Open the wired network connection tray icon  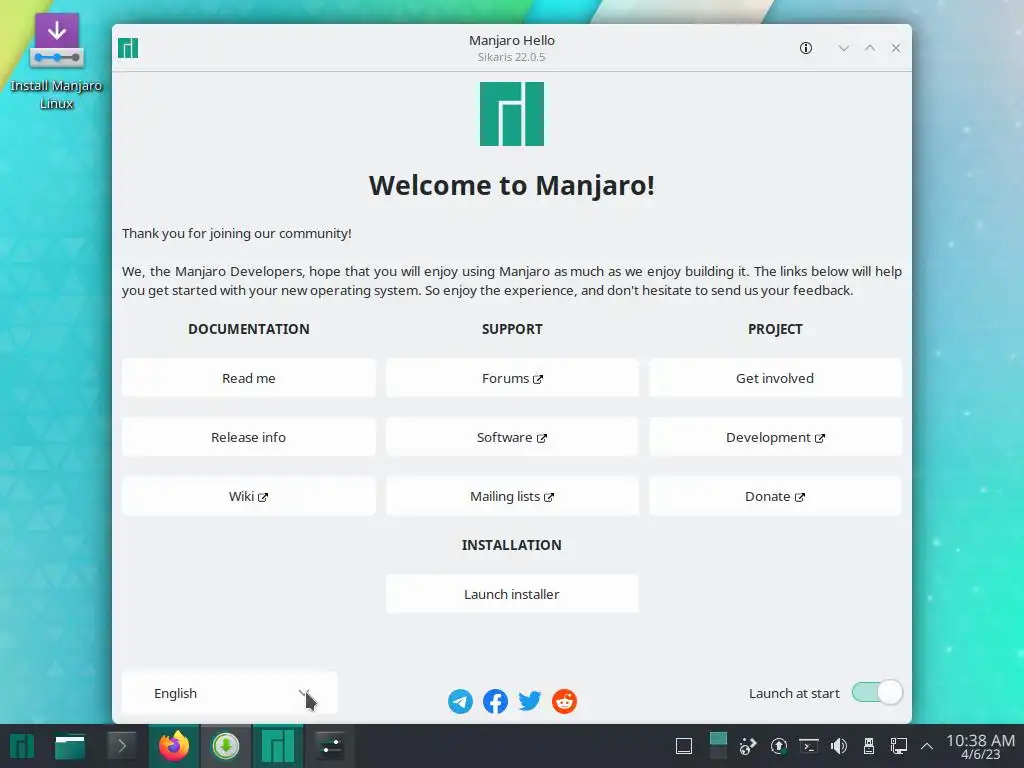click(899, 746)
